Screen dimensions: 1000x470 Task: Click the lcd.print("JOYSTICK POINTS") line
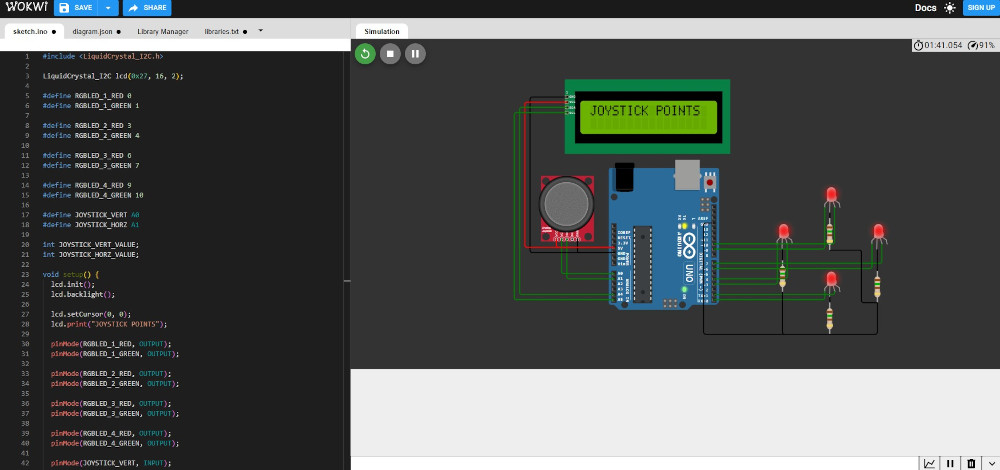[108, 324]
